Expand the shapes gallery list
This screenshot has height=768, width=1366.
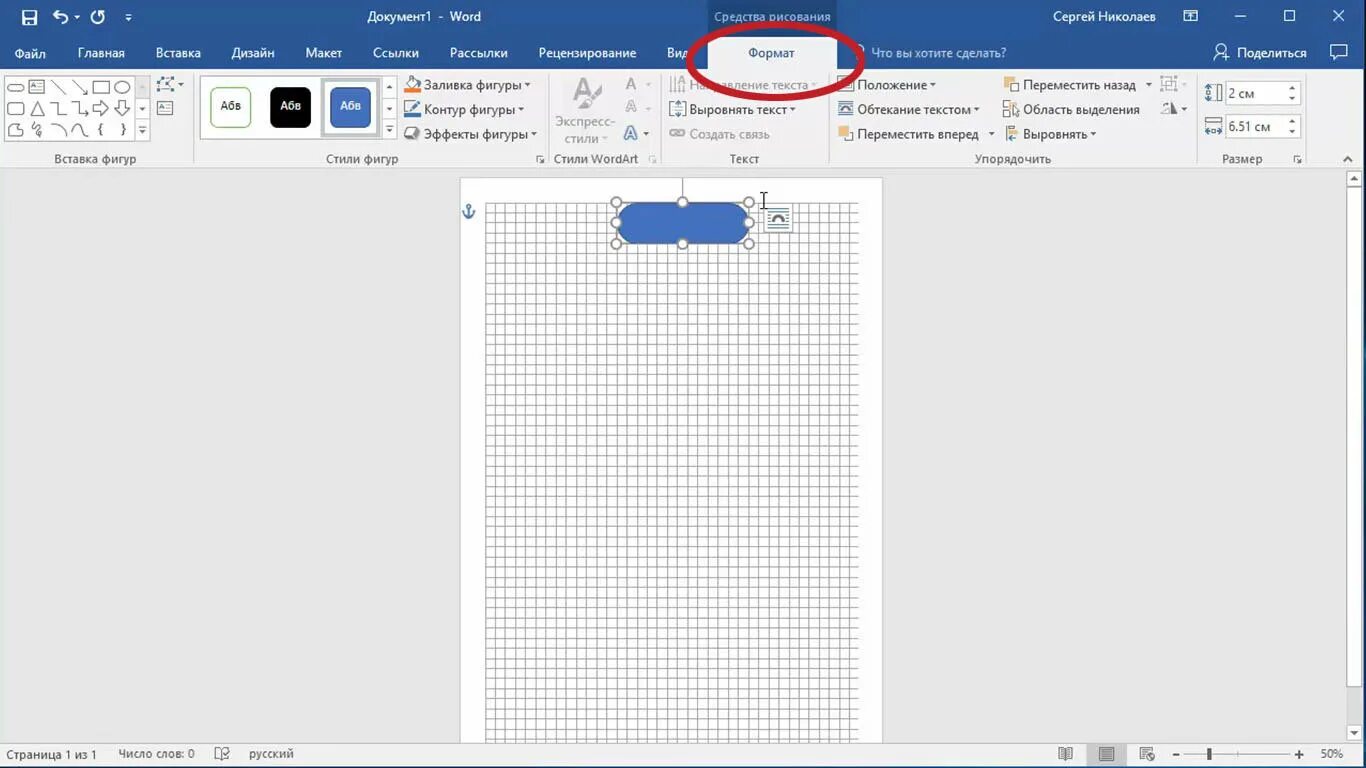(x=142, y=130)
